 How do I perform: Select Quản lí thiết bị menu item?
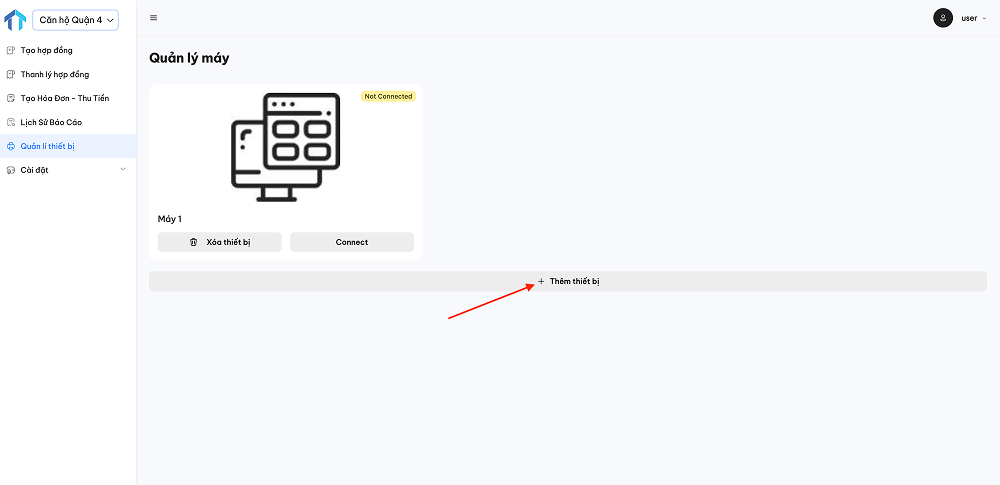pos(68,146)
